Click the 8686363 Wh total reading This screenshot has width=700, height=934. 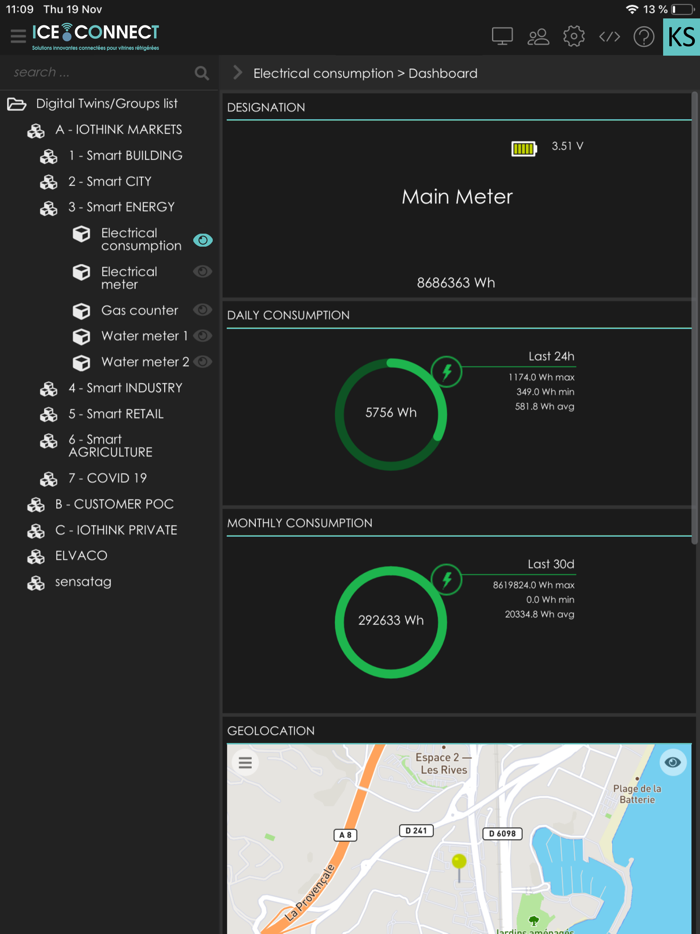point(456,283)
